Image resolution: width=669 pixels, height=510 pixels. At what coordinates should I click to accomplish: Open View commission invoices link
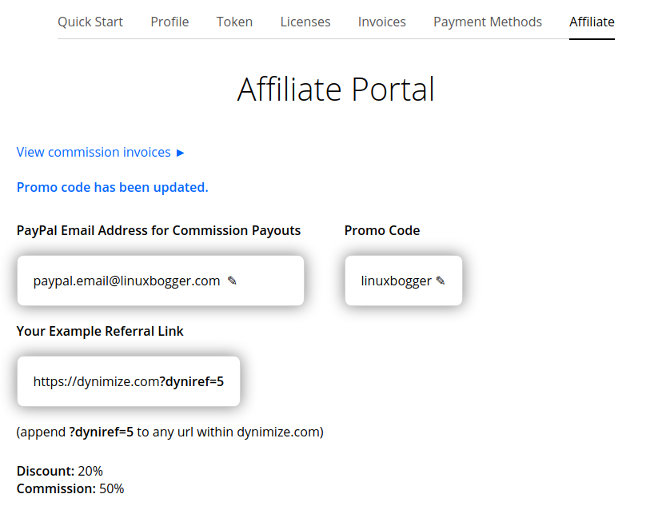click(x=94, y=153)
